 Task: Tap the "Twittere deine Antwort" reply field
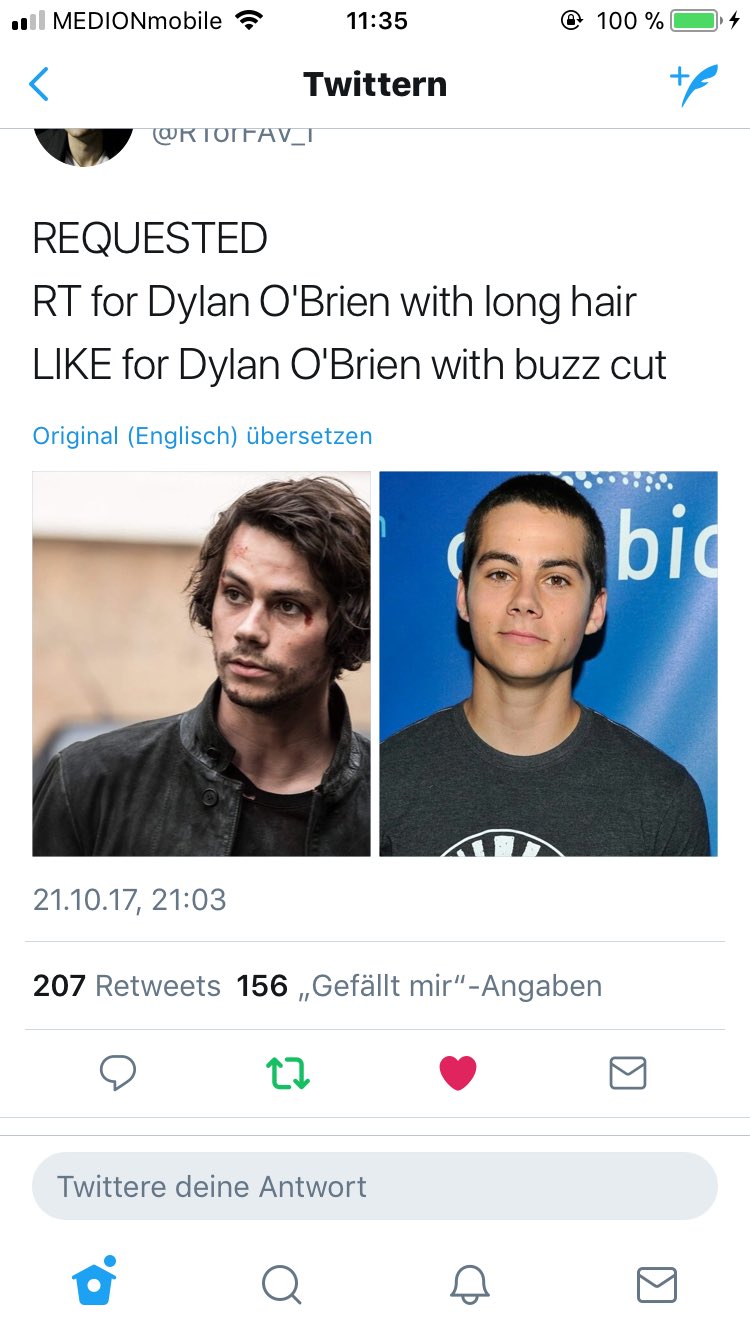(x=375, y=1186)
